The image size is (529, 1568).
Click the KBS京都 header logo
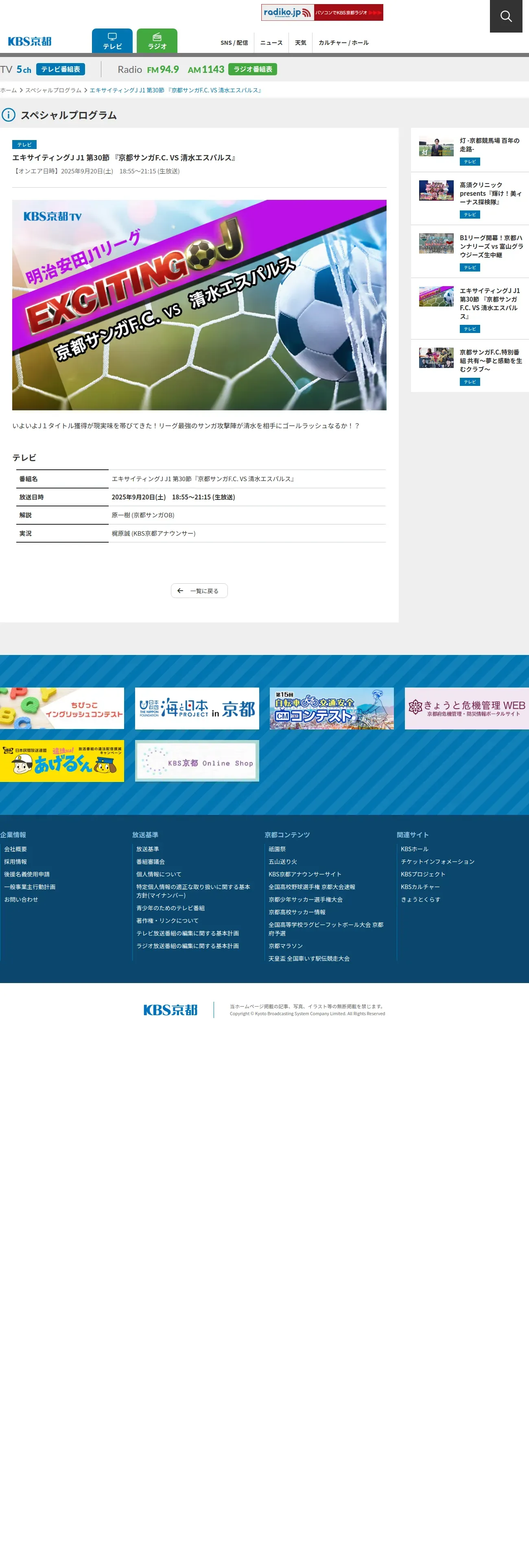point(30,42)
